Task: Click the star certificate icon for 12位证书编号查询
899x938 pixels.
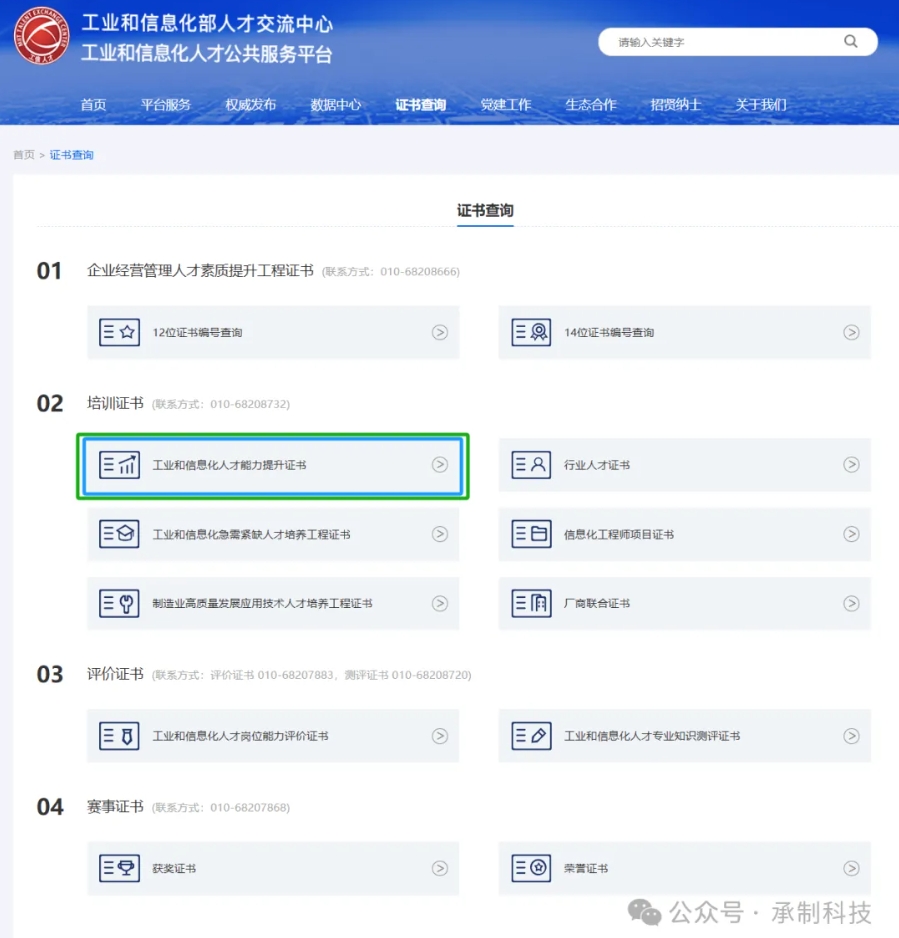Action: pos(119,332)
